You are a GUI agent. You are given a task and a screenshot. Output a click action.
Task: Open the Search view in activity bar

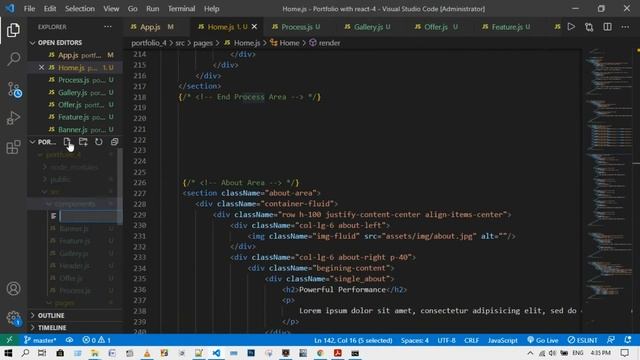point(13,59)
